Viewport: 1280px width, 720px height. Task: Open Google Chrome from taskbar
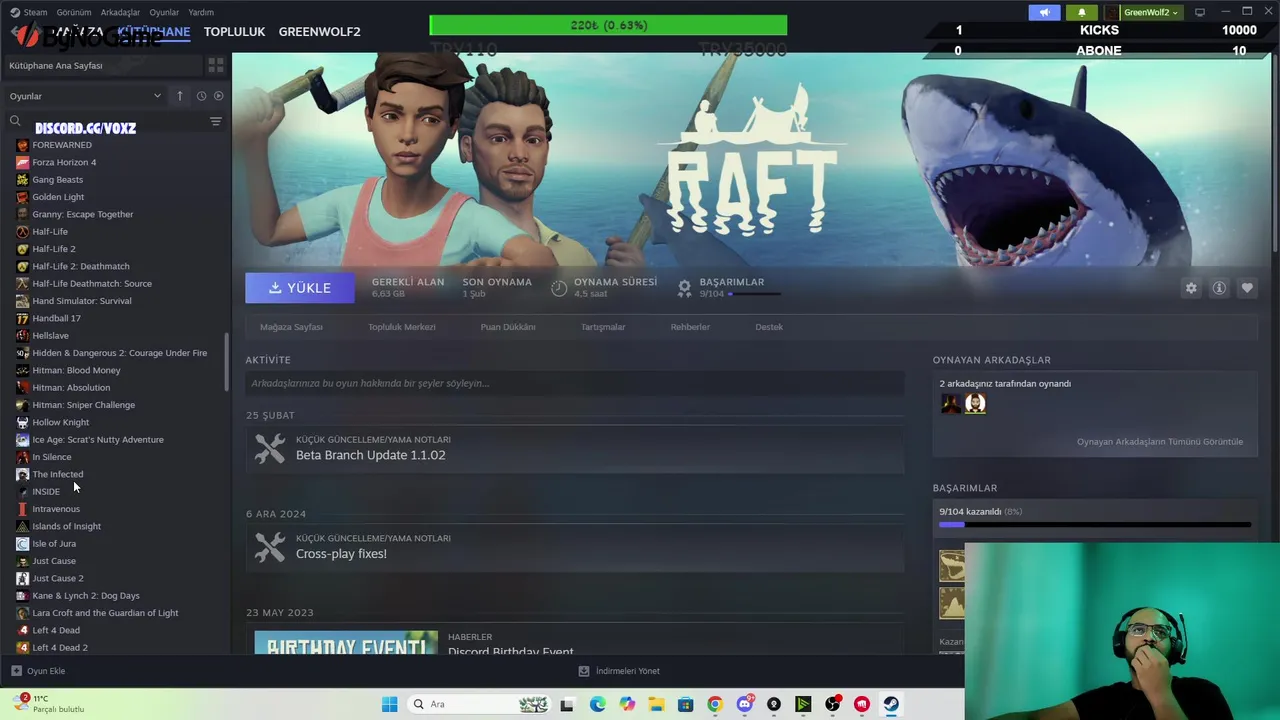[715, 704]
